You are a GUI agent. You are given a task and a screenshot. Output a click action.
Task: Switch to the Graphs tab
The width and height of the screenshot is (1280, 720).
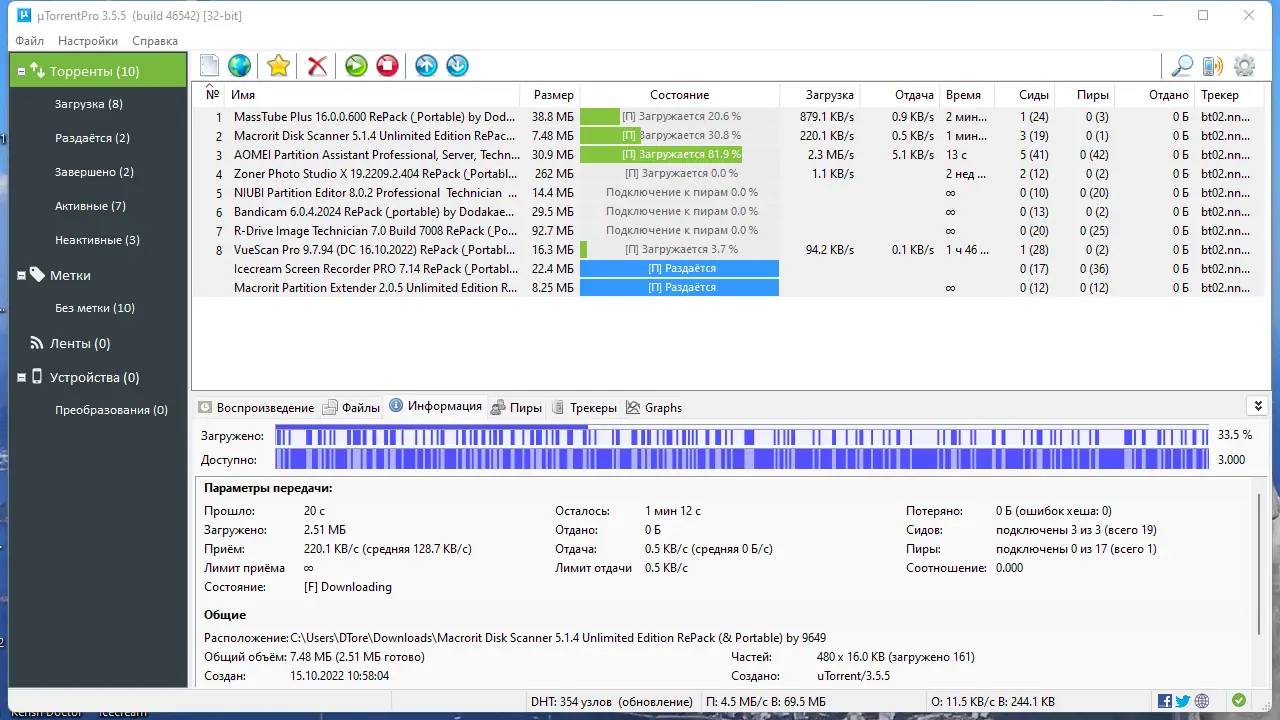[x=654, y=407]
